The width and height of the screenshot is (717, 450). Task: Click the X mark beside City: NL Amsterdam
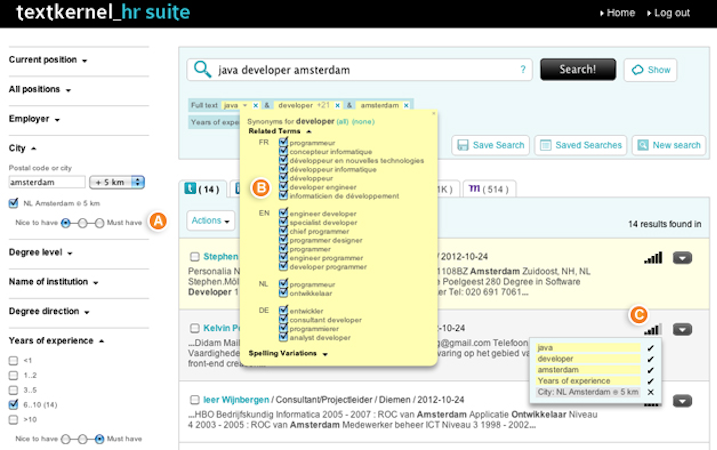point(651,392)
